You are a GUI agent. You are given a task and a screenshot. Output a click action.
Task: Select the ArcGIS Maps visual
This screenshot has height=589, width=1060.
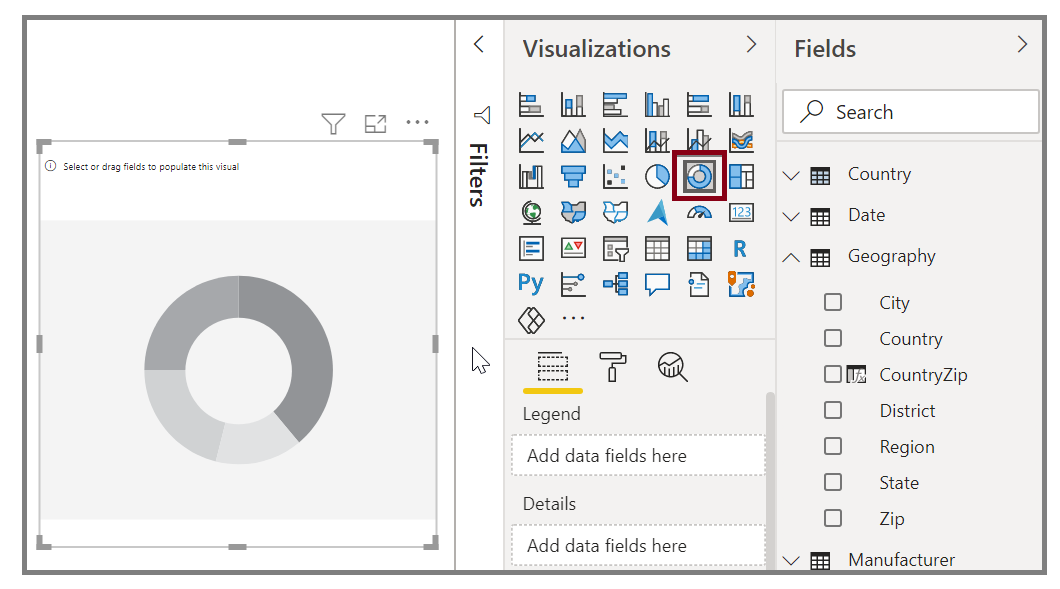click(657, 211)
